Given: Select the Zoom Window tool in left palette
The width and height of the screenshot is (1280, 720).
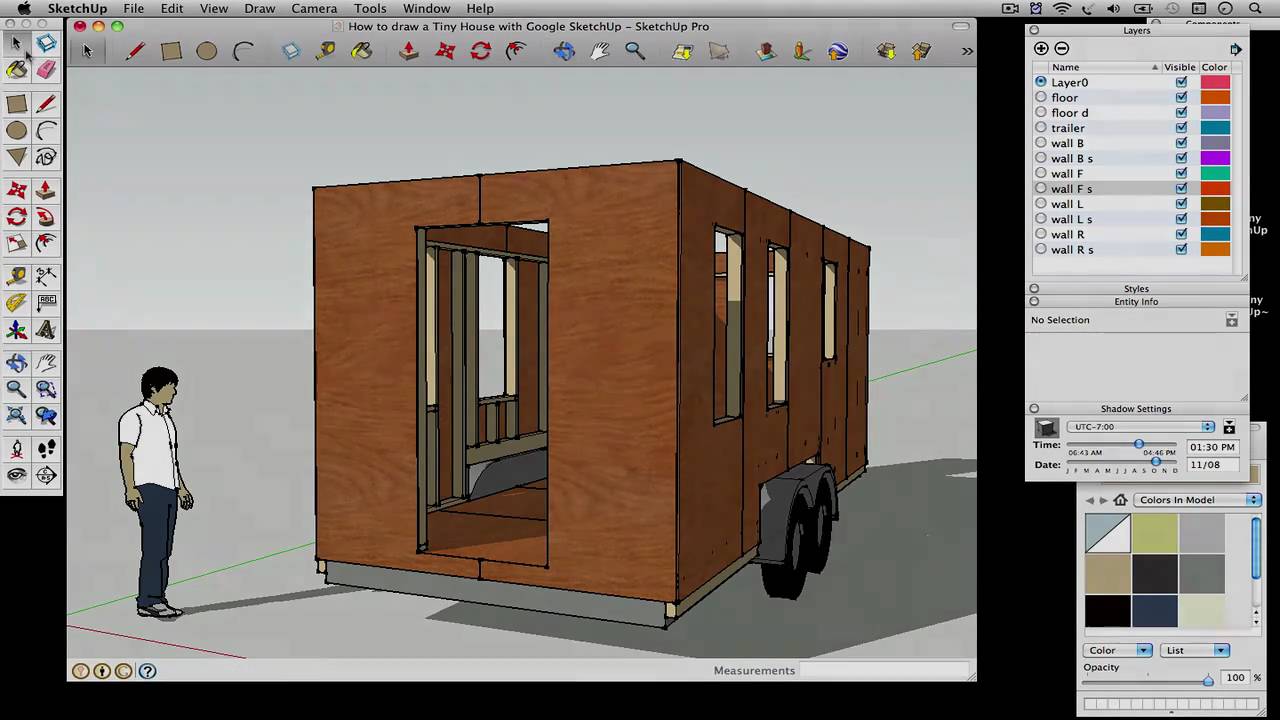Looking at the screenshot, I should point(46,390).
